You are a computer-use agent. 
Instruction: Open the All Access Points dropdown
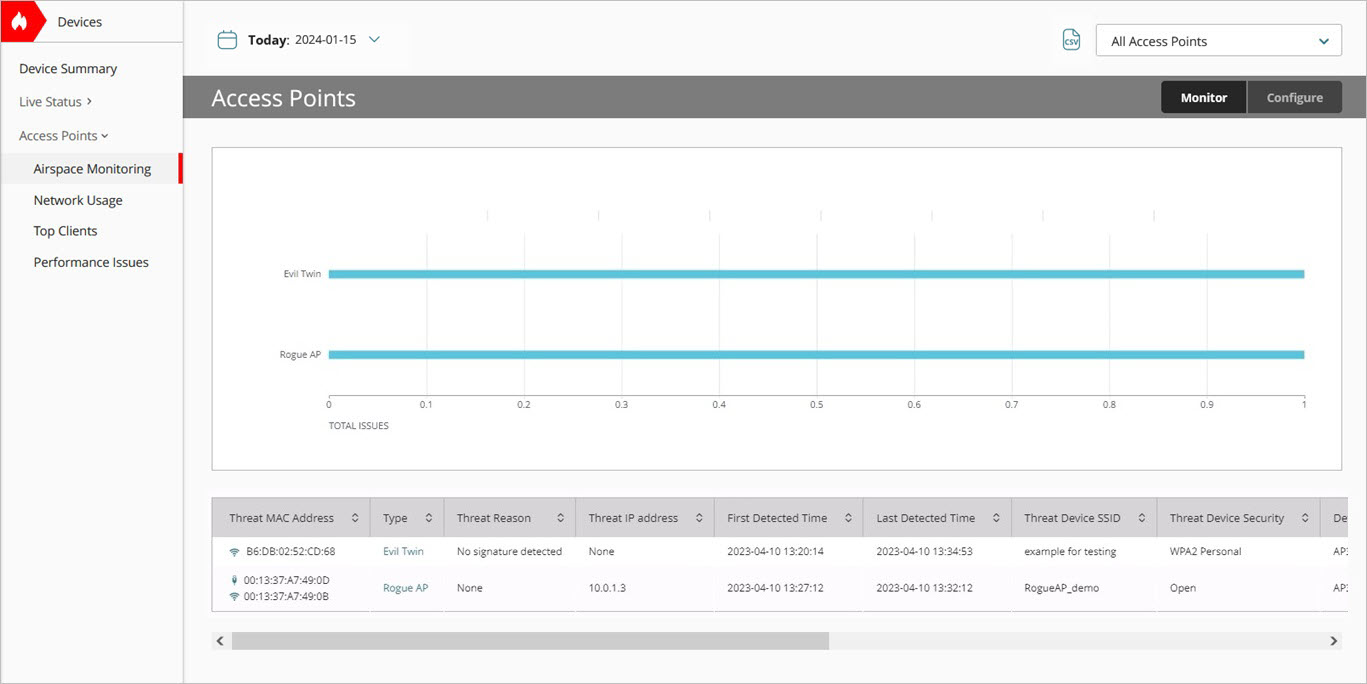[1218, 40]
